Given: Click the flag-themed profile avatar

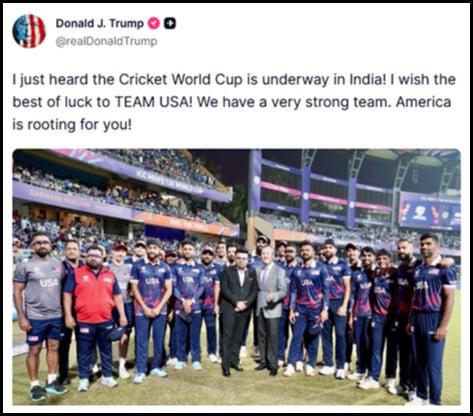Looking at the screenshot, I should pyautogui.click(x=29, y=31).
